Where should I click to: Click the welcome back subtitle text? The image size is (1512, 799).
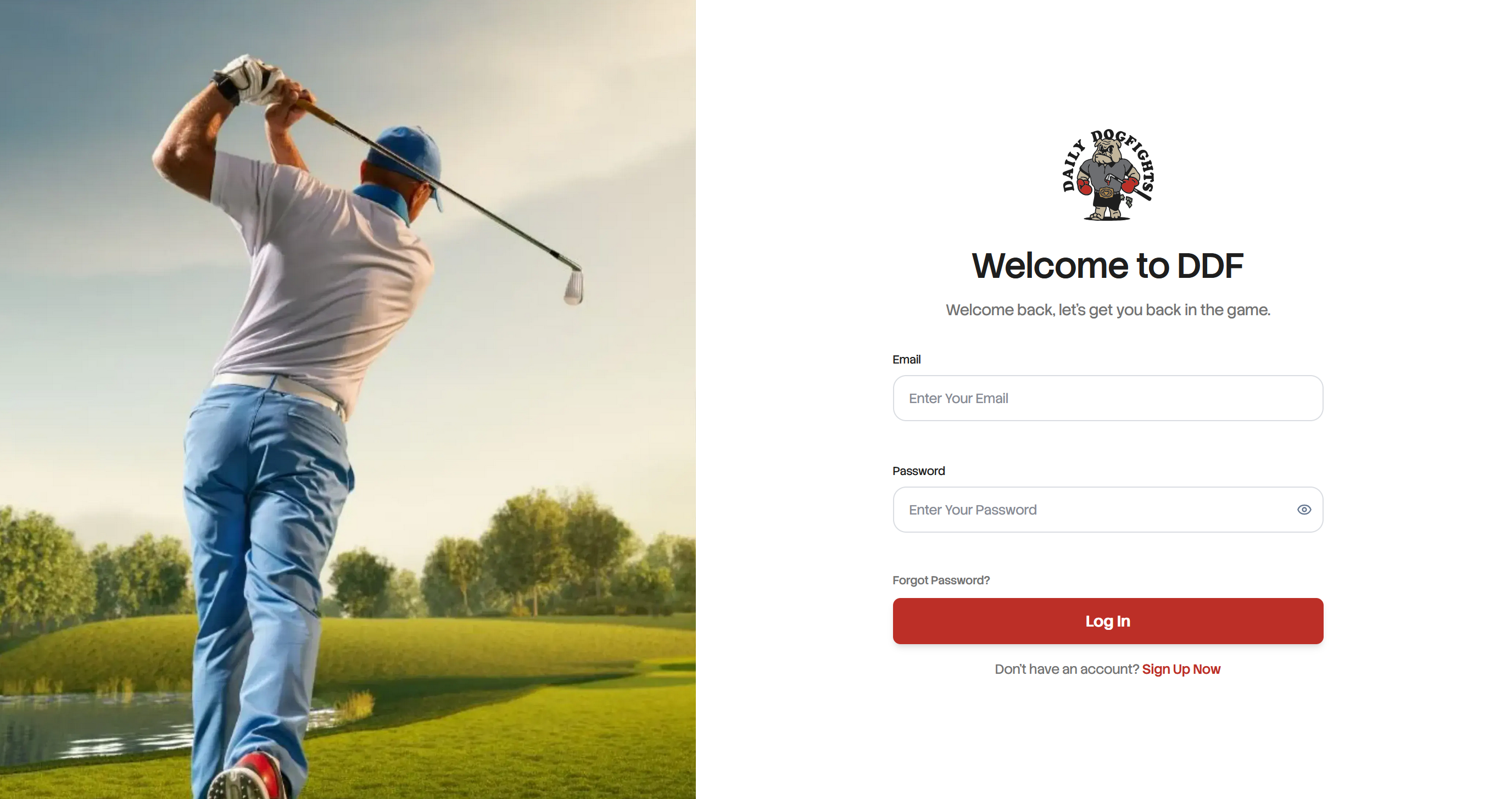click(1108, 309)
